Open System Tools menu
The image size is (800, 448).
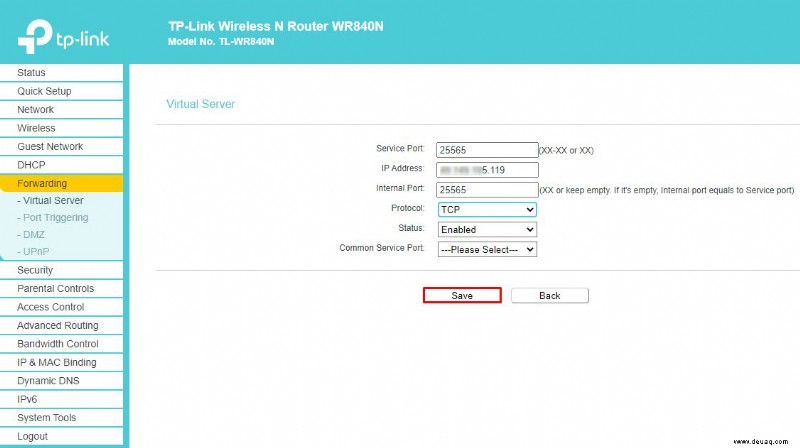click(61, 417)
